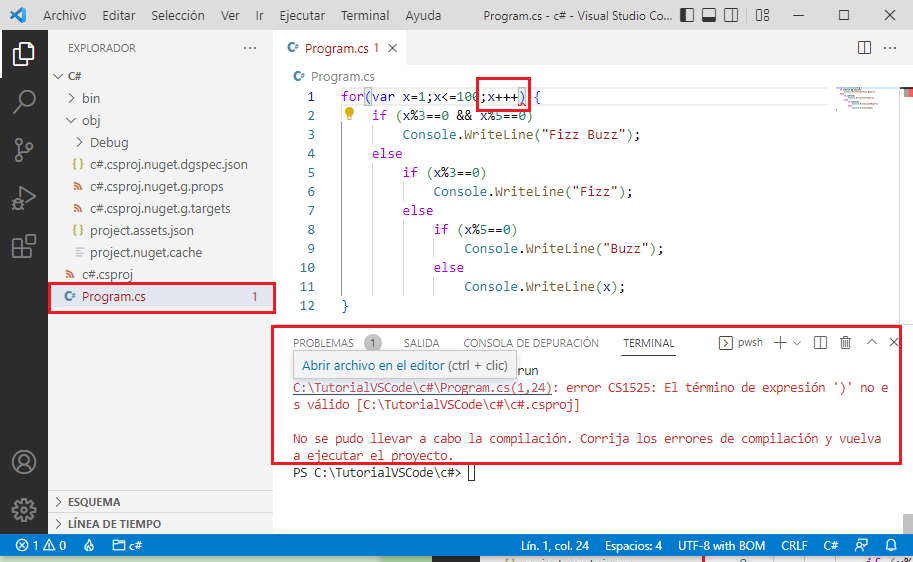Open c#.csproj.nuget.dgspec.json file
The height and width of the screenshot is (562, 913).
(x=160, y=164)
